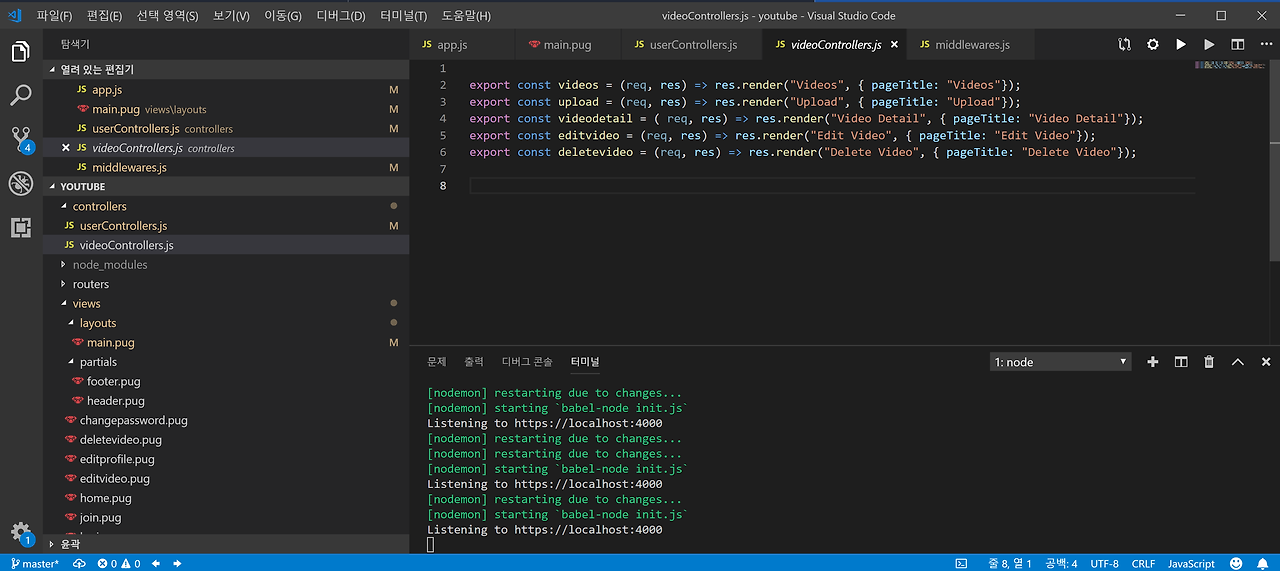Select JavaScript language mode in status bar

(x=1191, y=564)
